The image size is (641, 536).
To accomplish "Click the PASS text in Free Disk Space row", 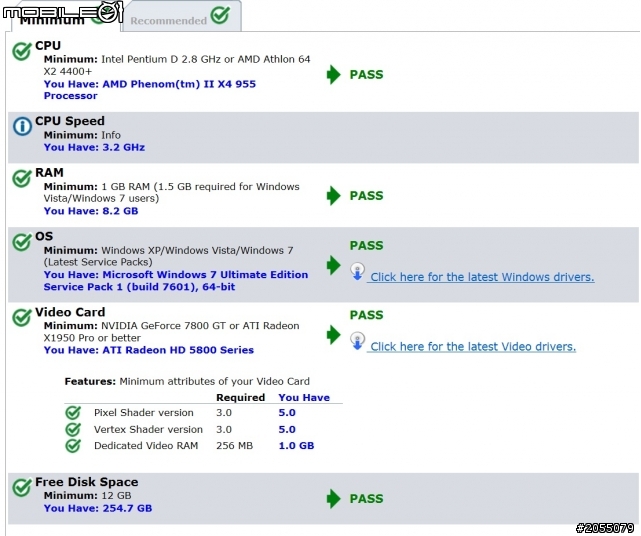I will (x=366, y=499).
